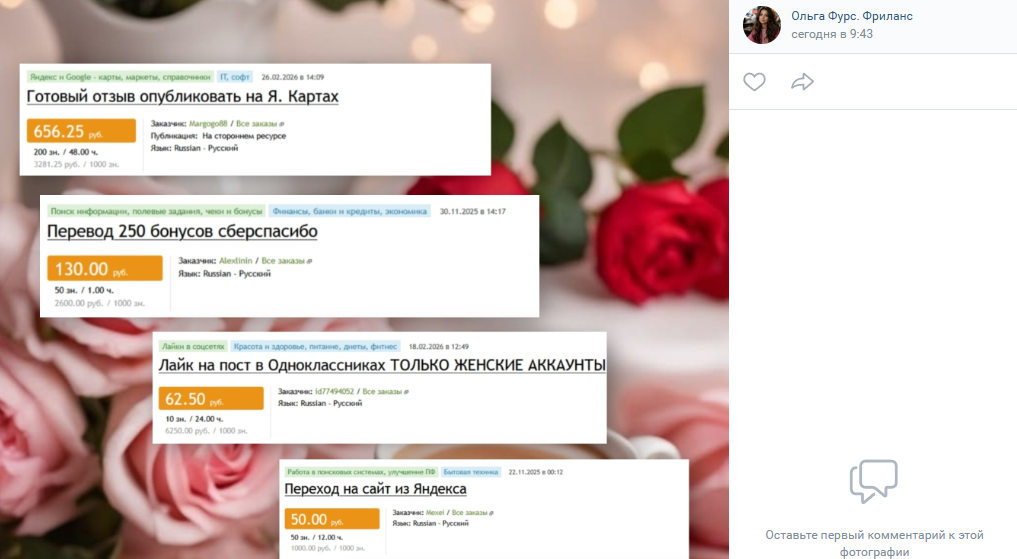The width and height of the screenshot is (1017, 559).
Task: Click the 130.00 руб. price badge
Action: pos(104,268)
